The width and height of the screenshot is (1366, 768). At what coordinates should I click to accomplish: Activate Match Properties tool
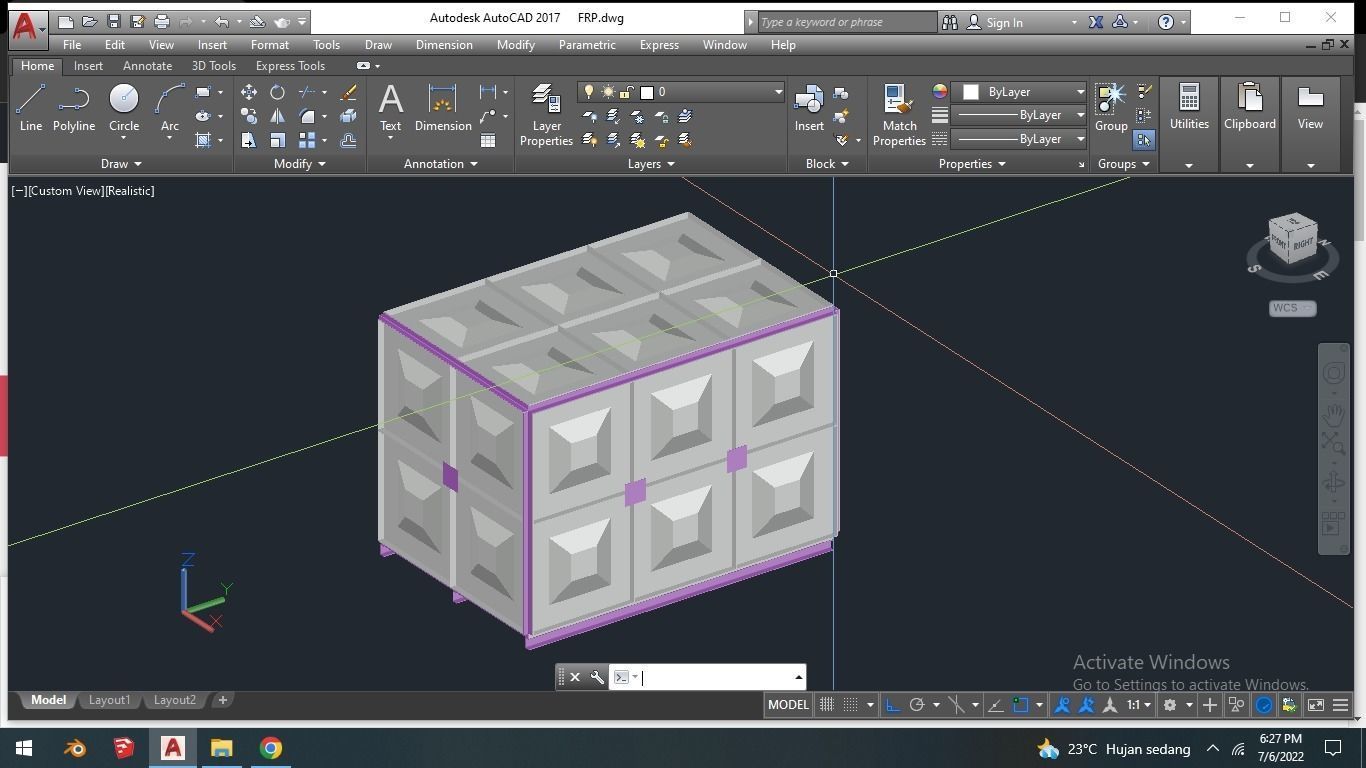point(899,115)
